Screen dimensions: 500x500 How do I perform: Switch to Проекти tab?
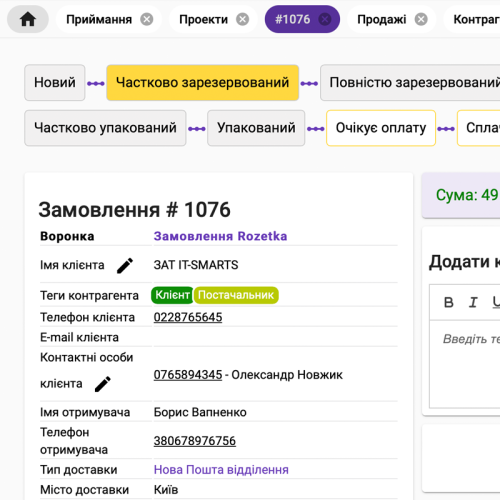[x=203, y=19]
